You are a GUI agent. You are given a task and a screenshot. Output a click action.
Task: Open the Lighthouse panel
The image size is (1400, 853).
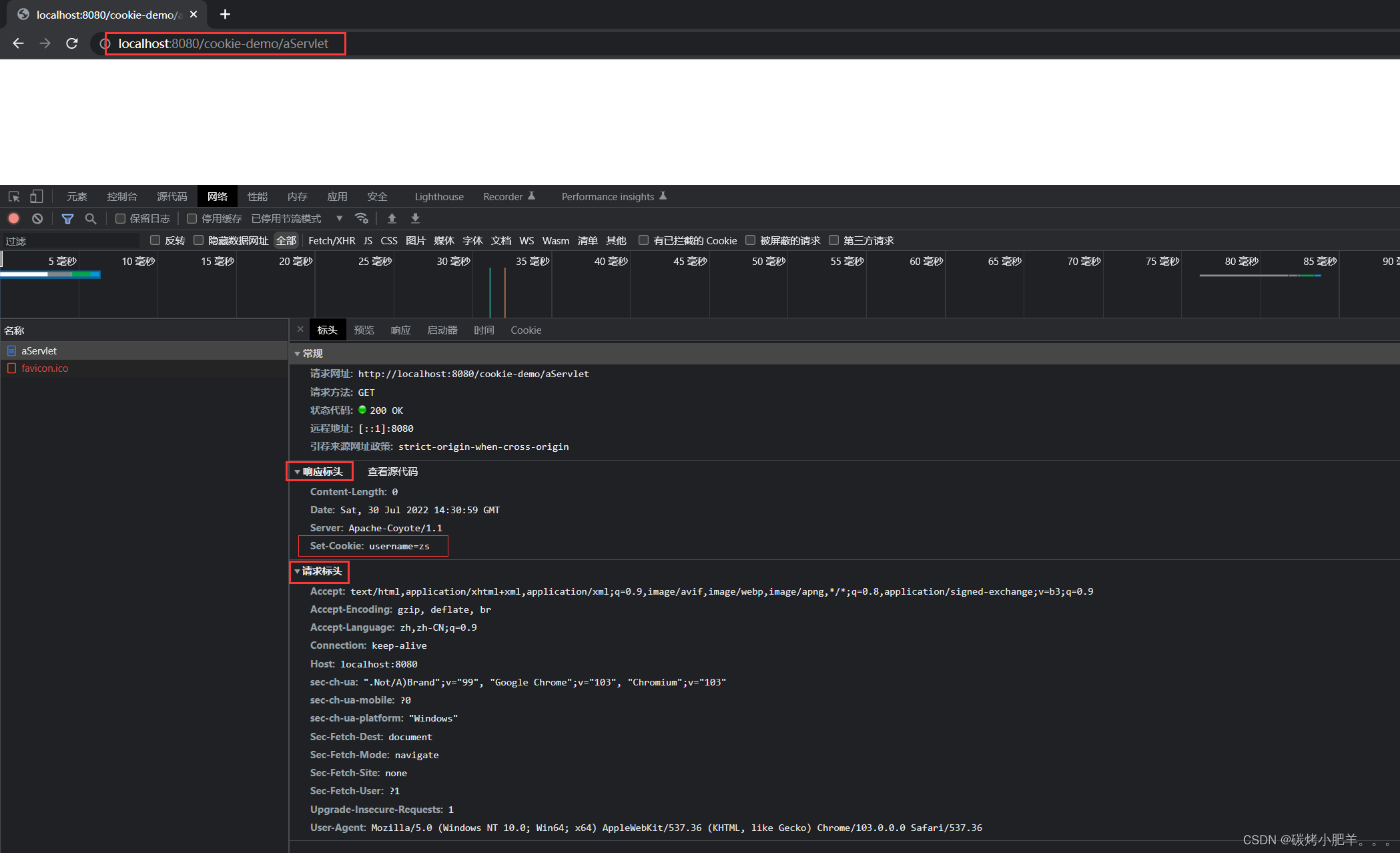pyautogui.click(x=439, y=196)
